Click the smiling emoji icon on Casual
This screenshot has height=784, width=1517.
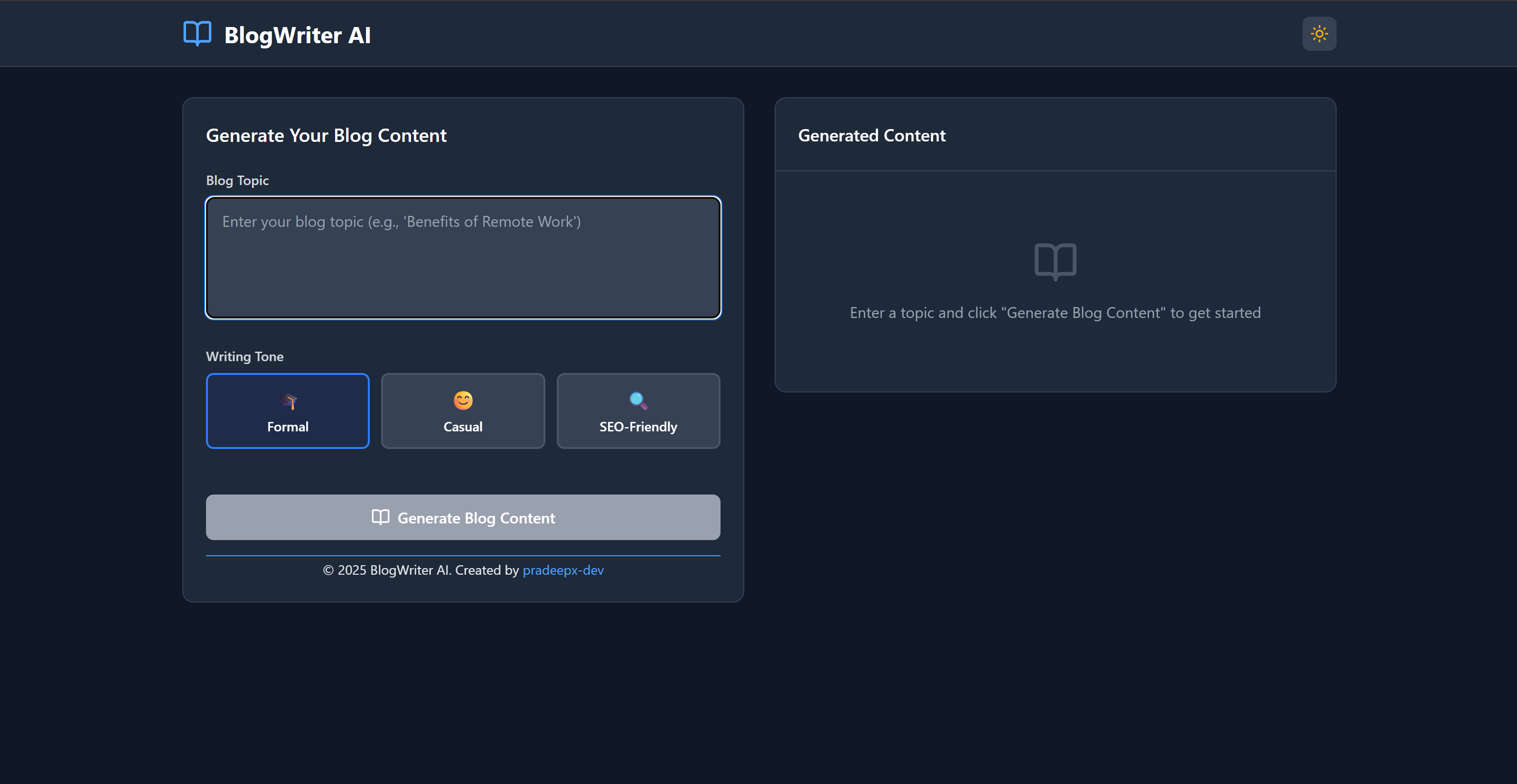(x=463, y=400)
